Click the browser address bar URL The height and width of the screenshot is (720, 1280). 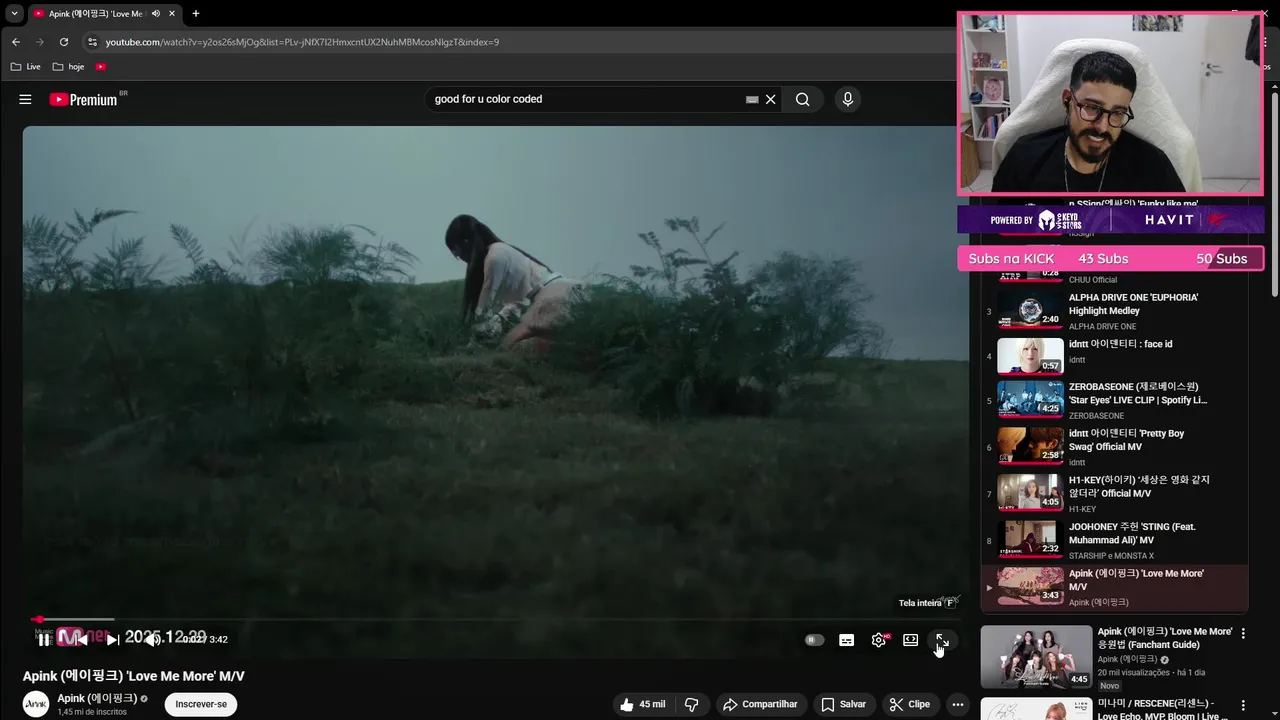coord(302,42)
